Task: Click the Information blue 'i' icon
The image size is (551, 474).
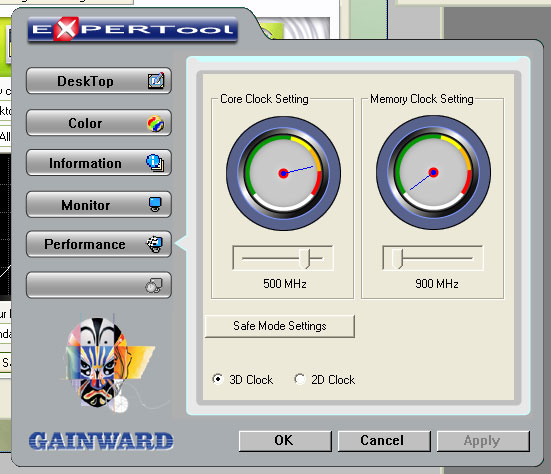Action: [x=155, y=163]
